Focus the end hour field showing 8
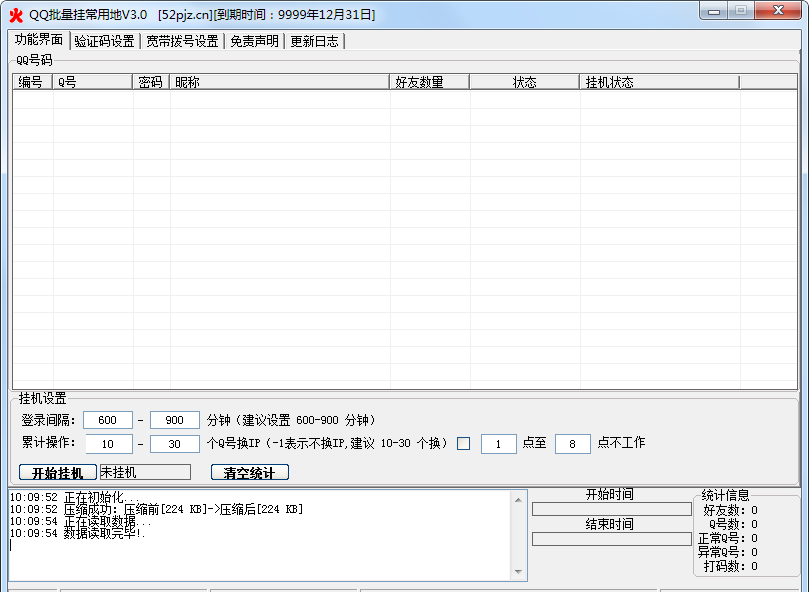The height and width of the screenshot is (615, 809). [573, 444]
